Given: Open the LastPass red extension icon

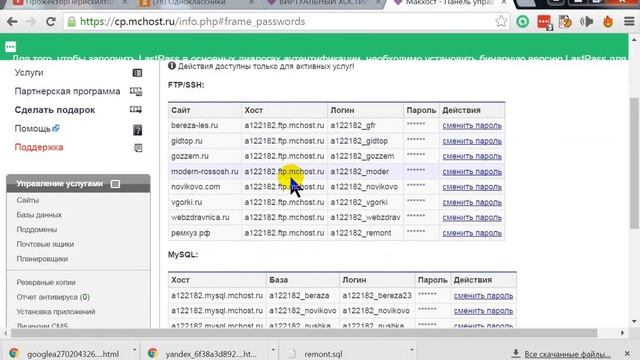Looking at the screenshot, I should [x=544, y=22].
